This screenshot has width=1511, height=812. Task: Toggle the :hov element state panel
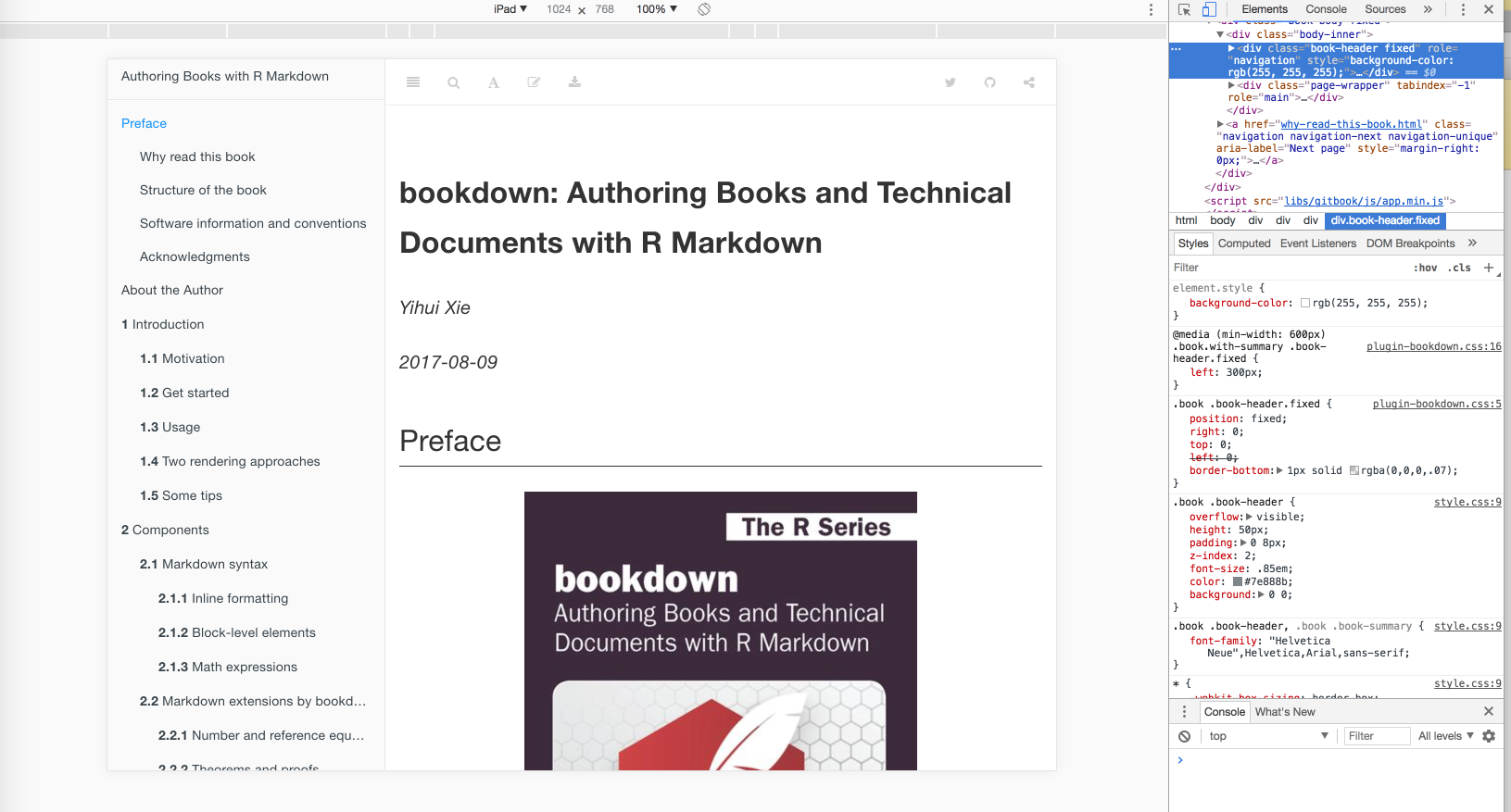[x=1425, y=268]
